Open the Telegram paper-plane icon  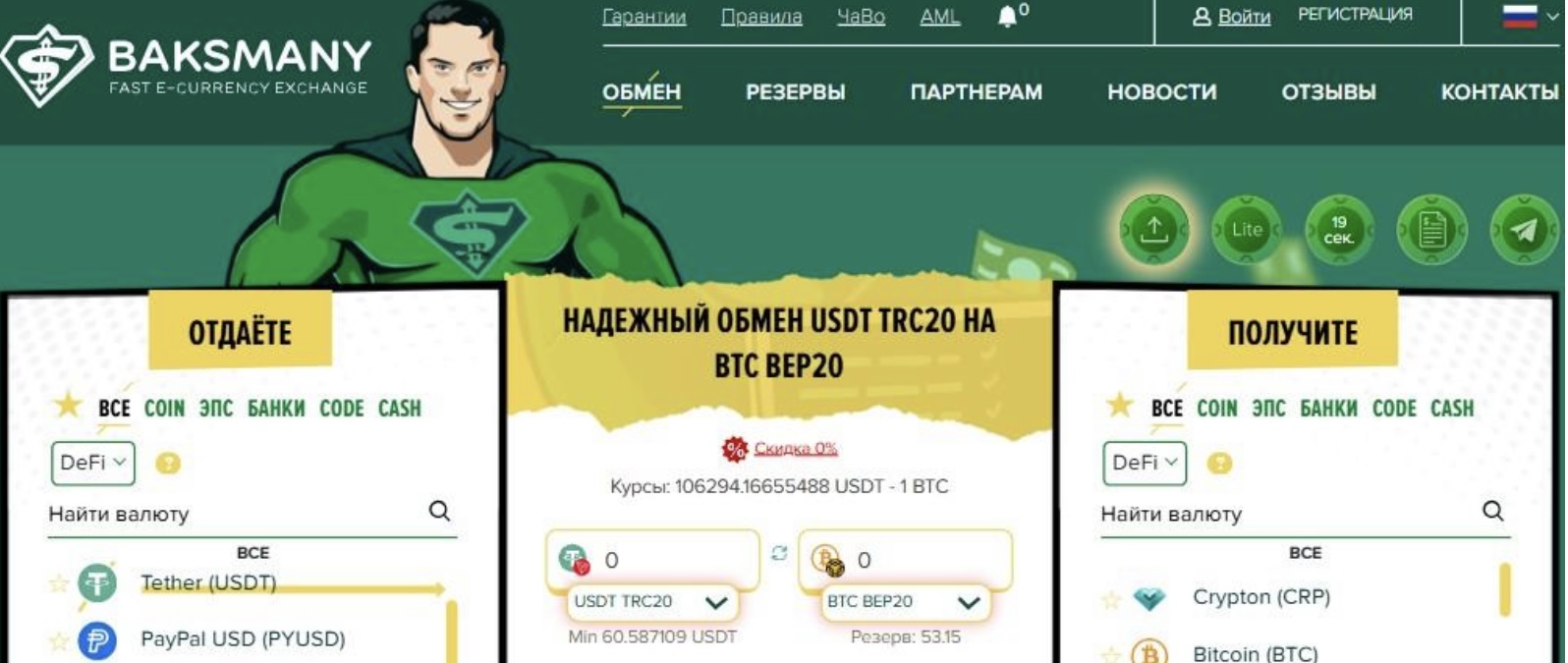pyautogui.click(x=1523, y=230)
